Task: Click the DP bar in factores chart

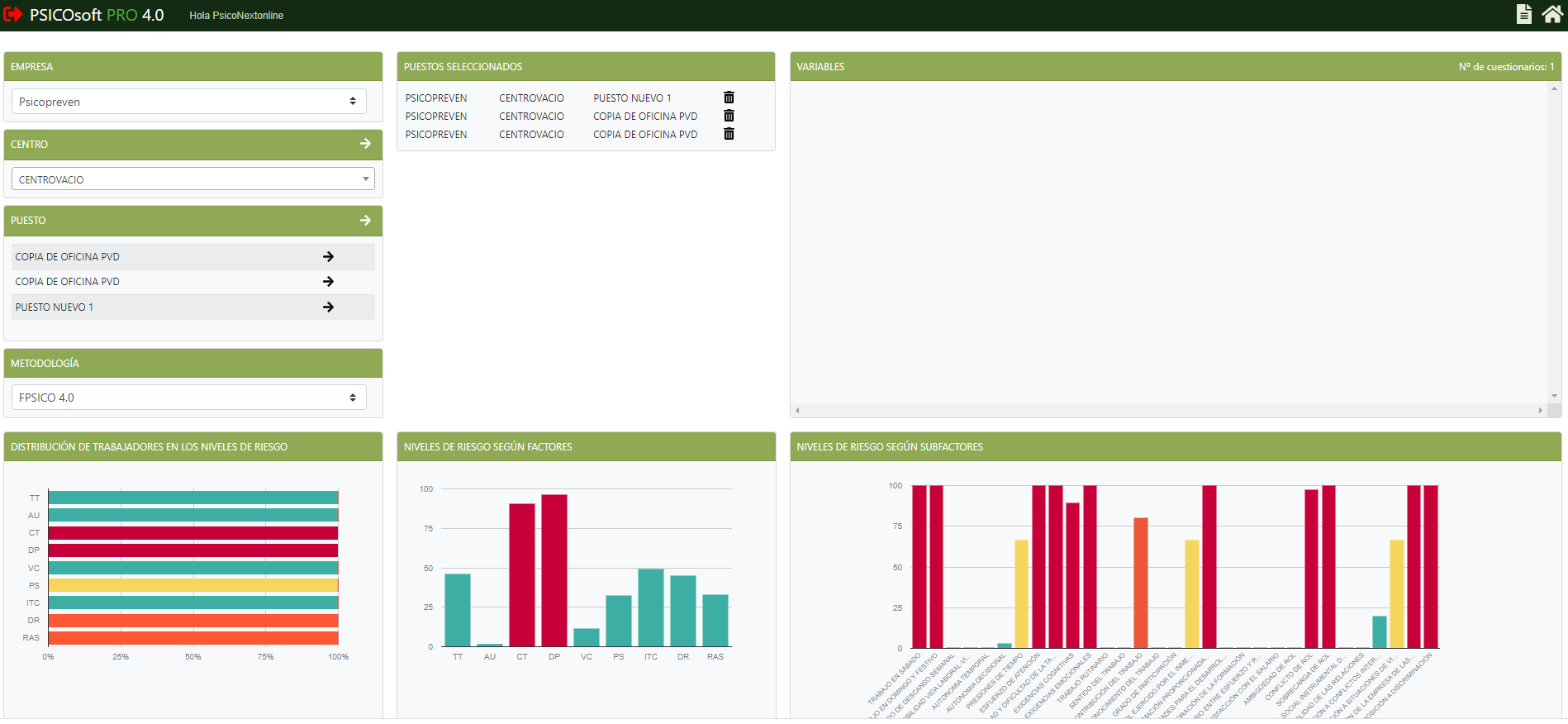Action: (554, 570)
